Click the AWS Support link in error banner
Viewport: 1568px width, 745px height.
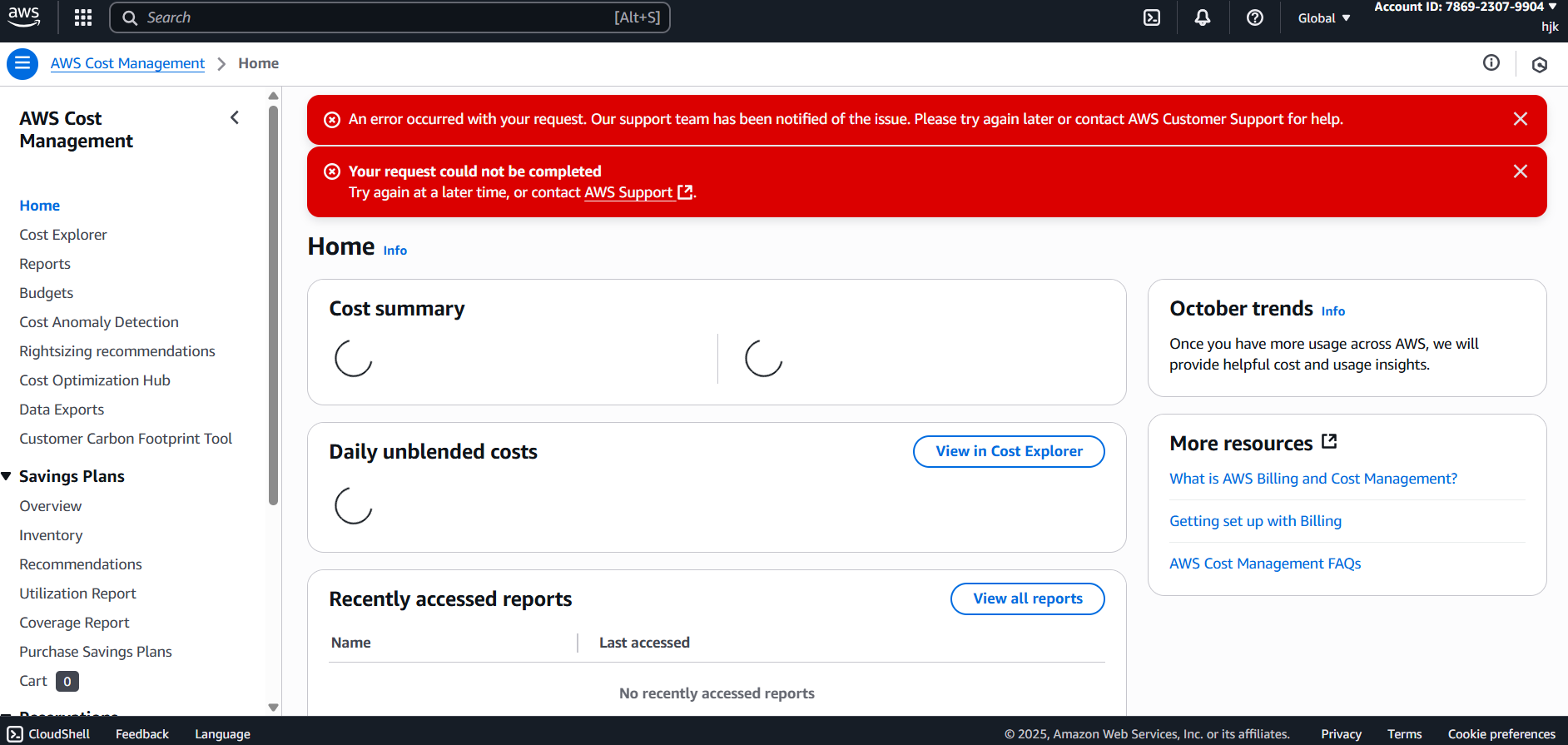coord(638,192)
